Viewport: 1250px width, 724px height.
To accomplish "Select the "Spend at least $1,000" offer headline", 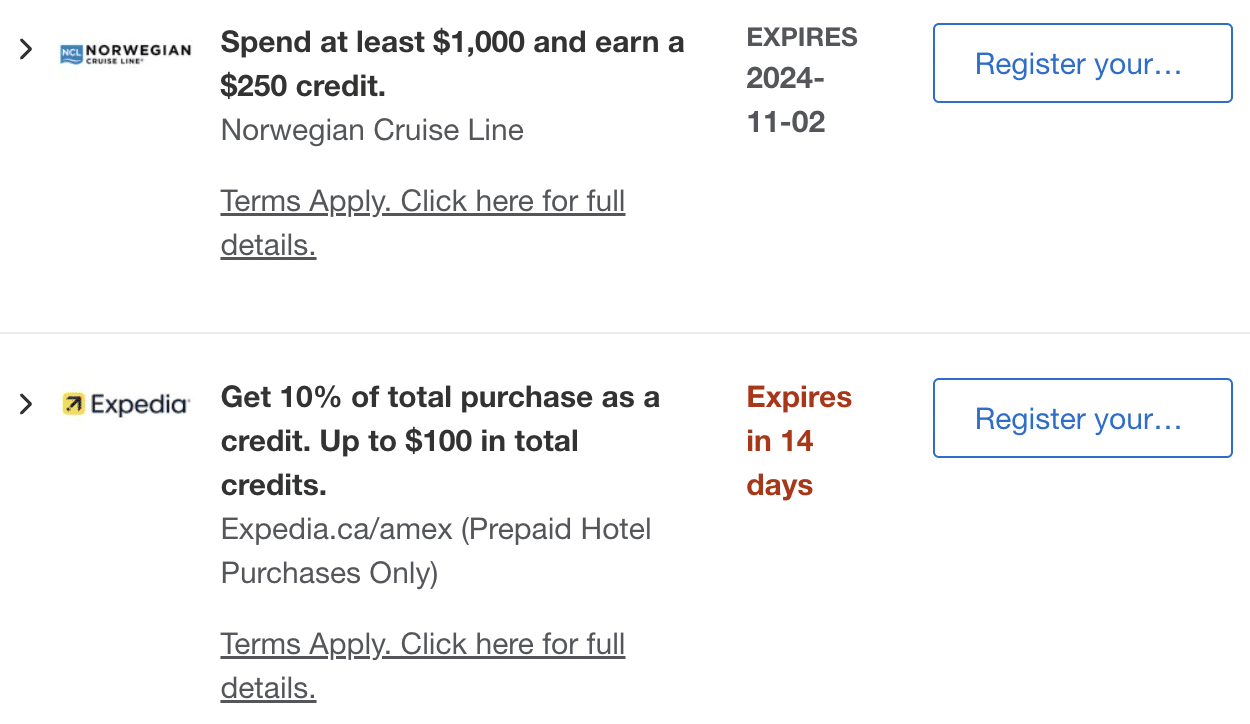I will coord(452,43).
